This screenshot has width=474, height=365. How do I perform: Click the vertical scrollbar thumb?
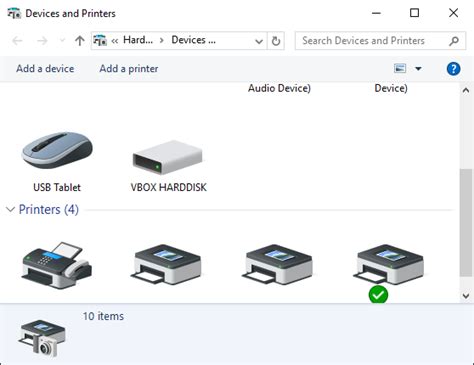pyautogui.click(x=466, y=223)
